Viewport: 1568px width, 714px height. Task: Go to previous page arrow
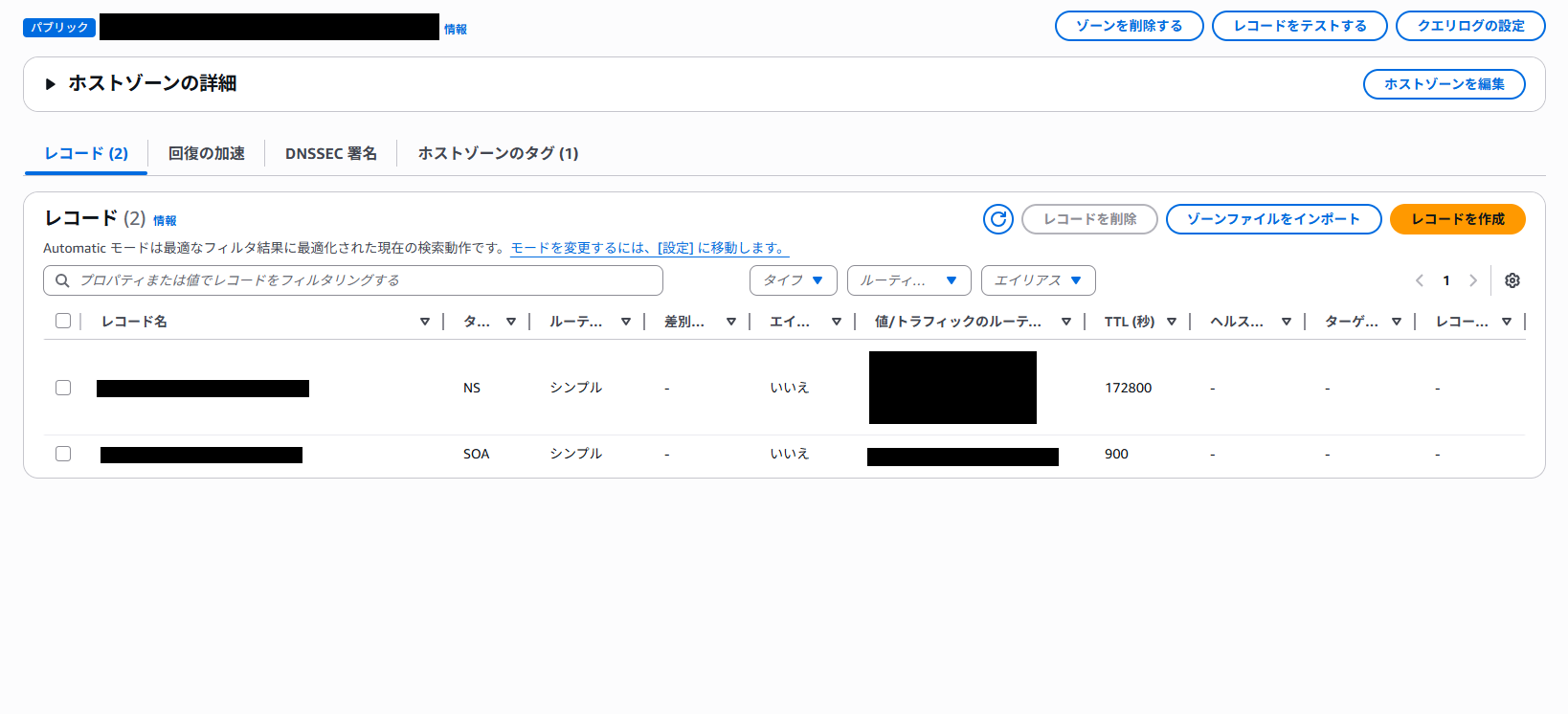pos(1420,280)
